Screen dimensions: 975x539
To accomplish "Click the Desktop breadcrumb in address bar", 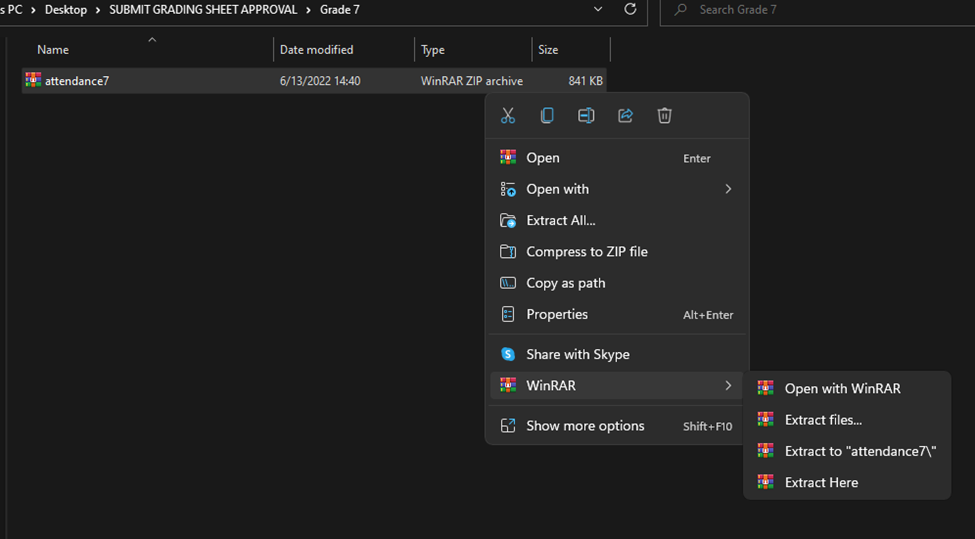I will (65, 10).
